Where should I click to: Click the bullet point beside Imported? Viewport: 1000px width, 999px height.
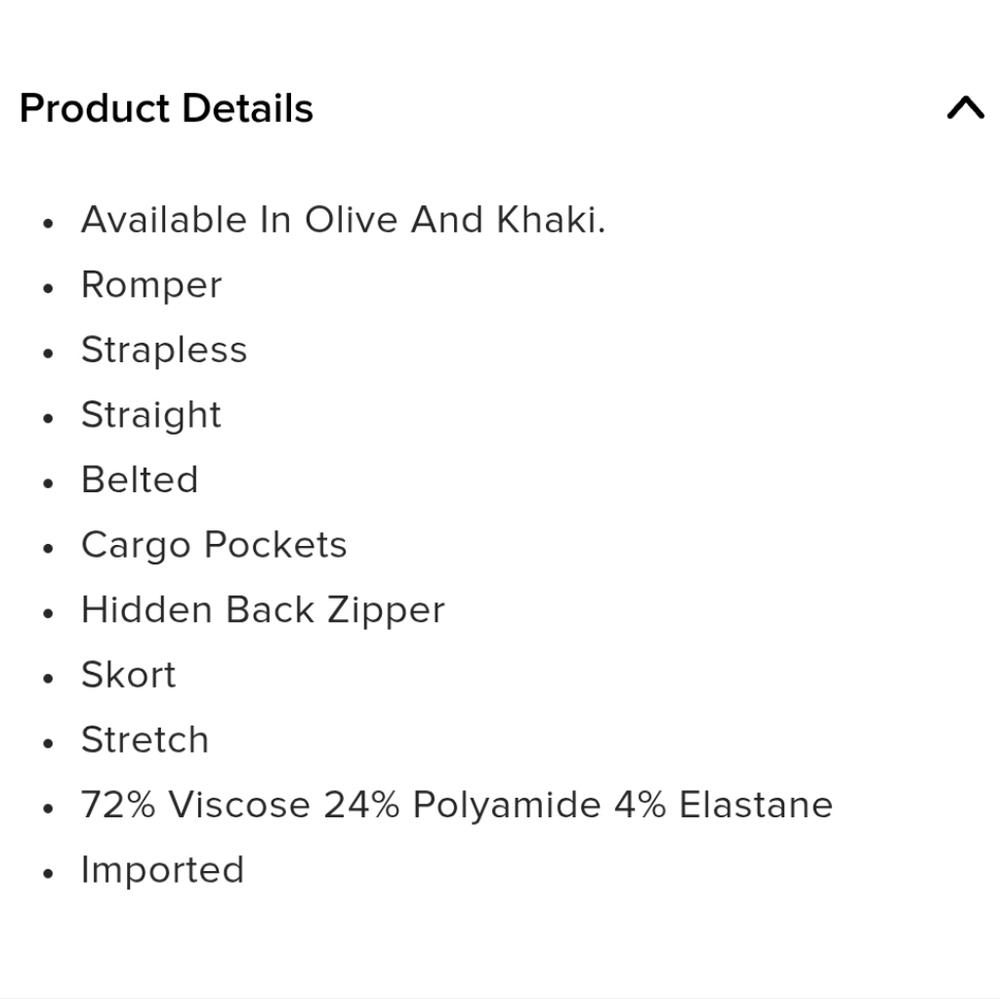point(47,873)
